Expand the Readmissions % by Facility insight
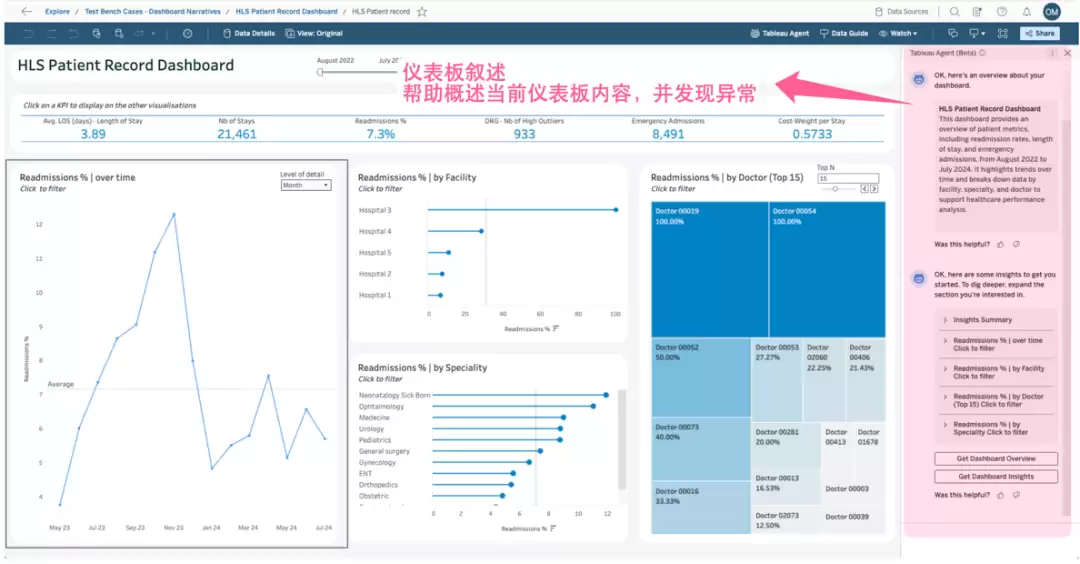The width and height of the screenshot is (1080, 564). click(996, 373)
